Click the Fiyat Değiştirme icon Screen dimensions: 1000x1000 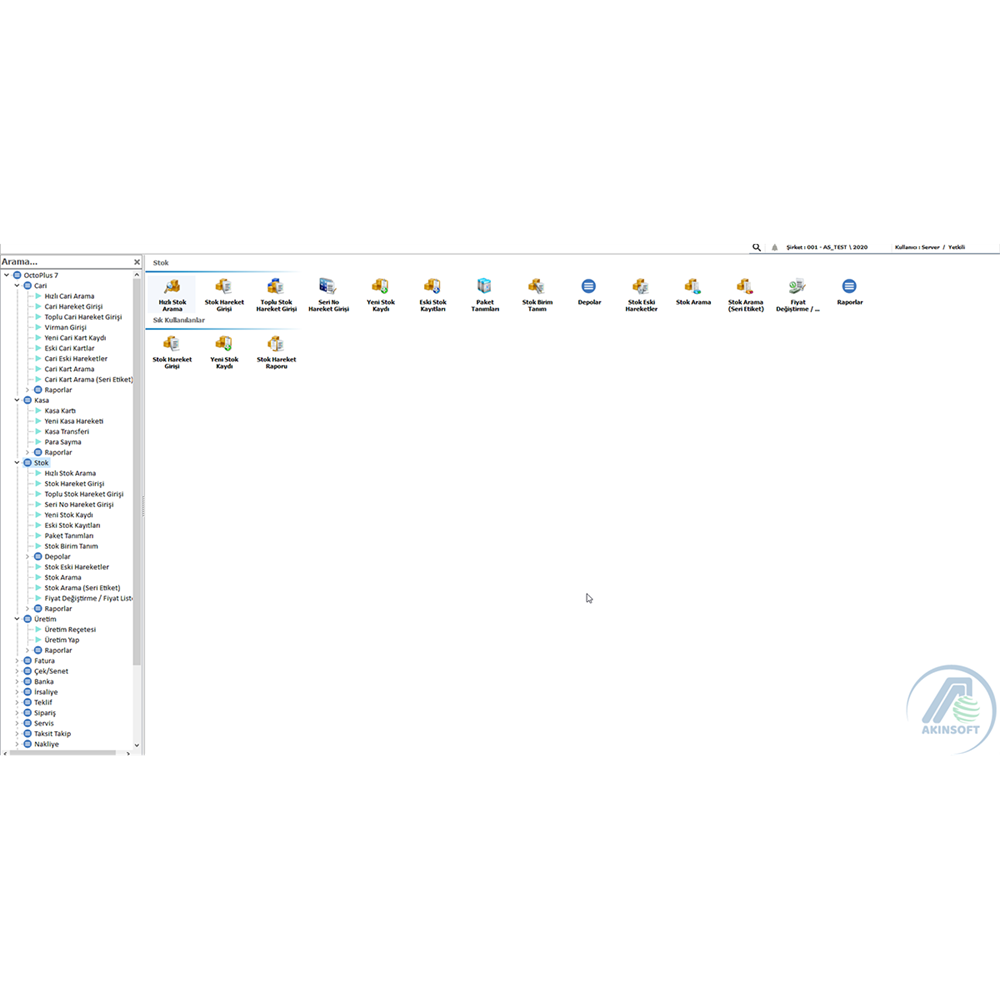tap(797, 288)
